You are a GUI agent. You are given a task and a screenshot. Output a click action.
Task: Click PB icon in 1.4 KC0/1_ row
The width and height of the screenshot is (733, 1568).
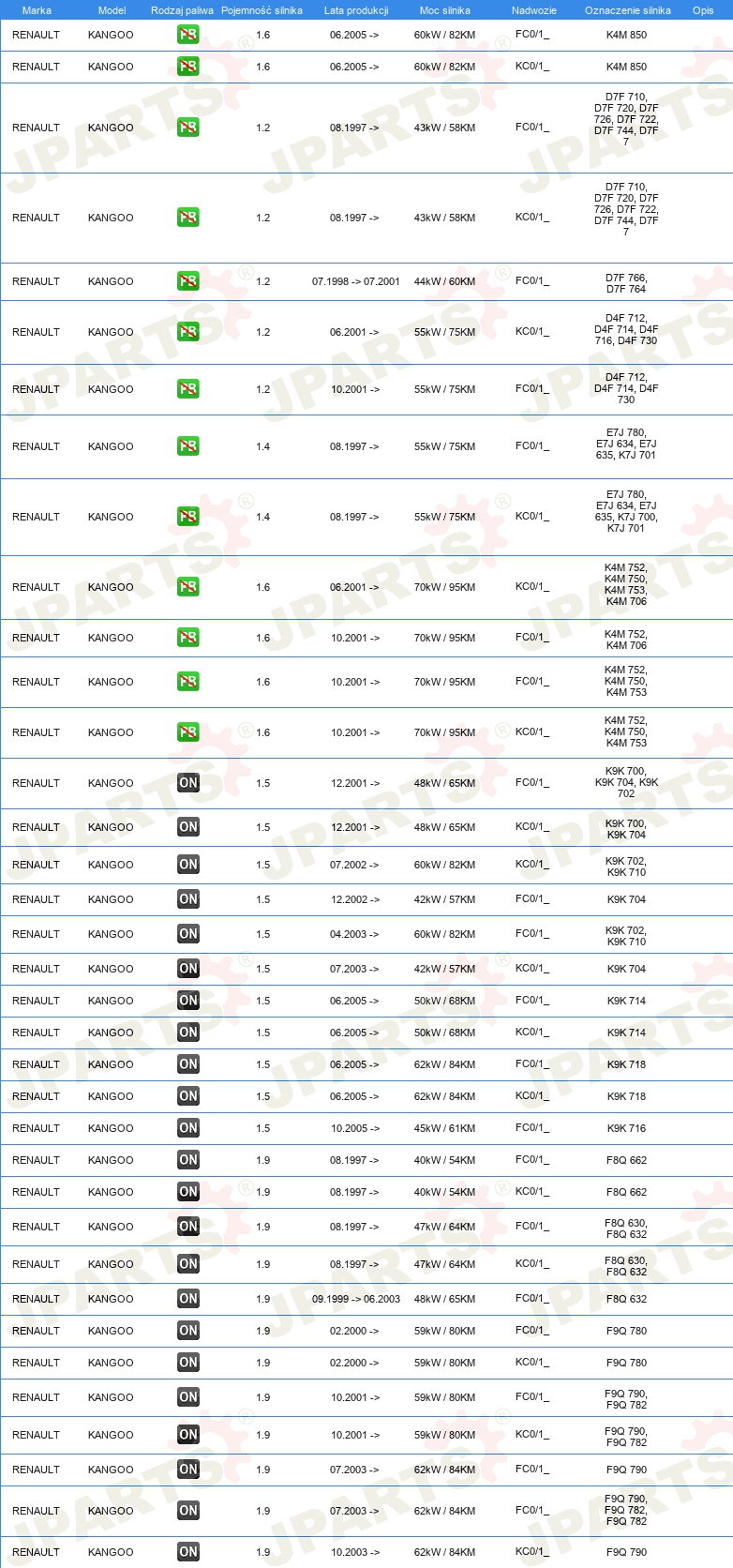click(x=188, y=517)
